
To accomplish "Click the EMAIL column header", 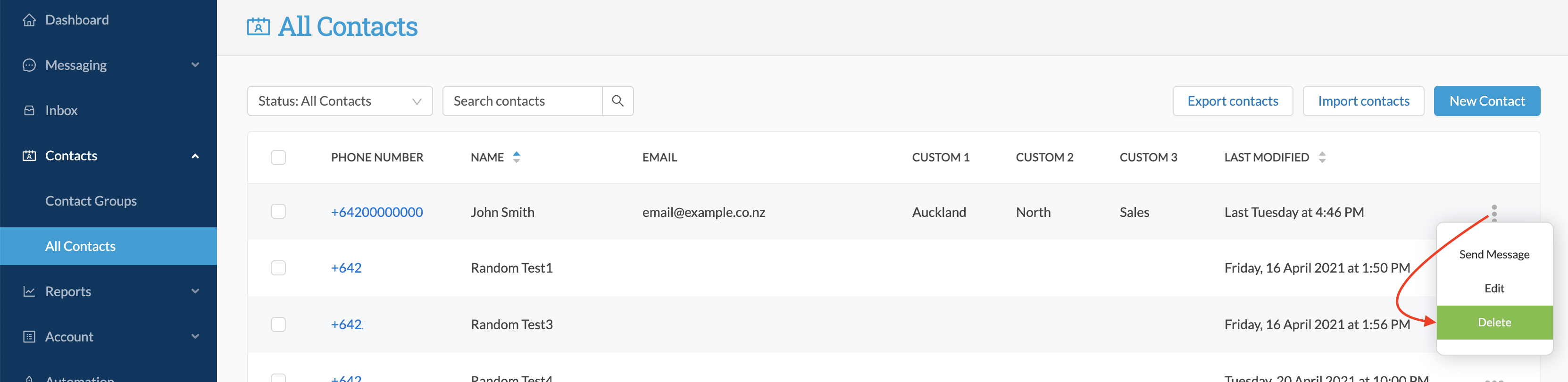I will (x=659, y=158).
